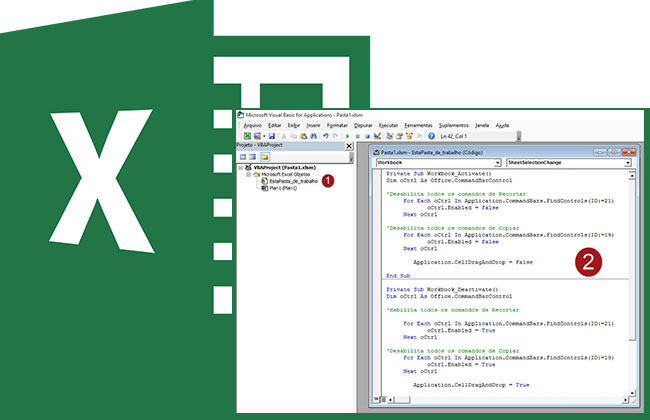Click the View Microsoft Excel toolbar icon
The width and height of the screenshot is (650, 420).
pyautogui.click(x=247, y=136)
